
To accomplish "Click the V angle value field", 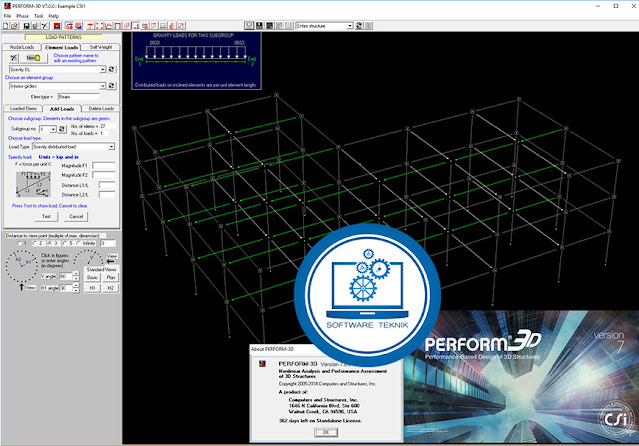I will [x=66, y=276].
